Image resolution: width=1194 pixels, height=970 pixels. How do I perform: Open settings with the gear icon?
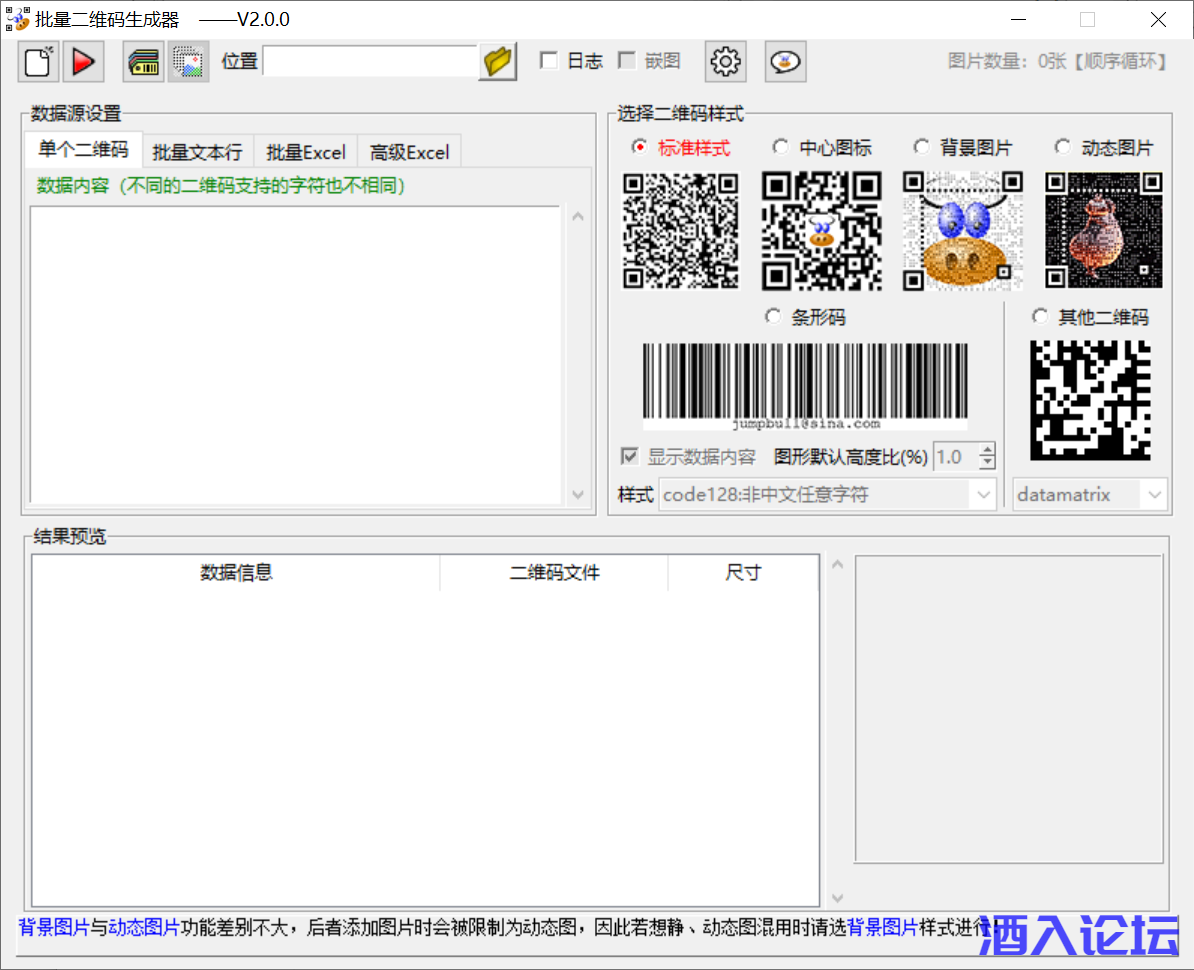click(725, 62)
